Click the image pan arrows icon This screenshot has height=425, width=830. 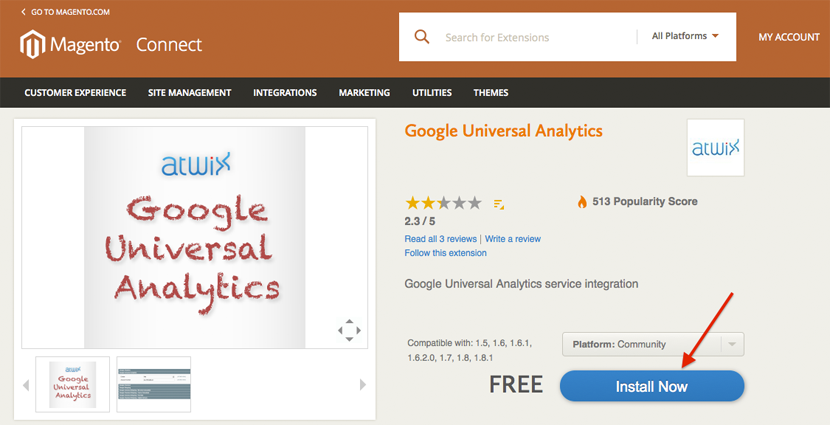(349, 330)
